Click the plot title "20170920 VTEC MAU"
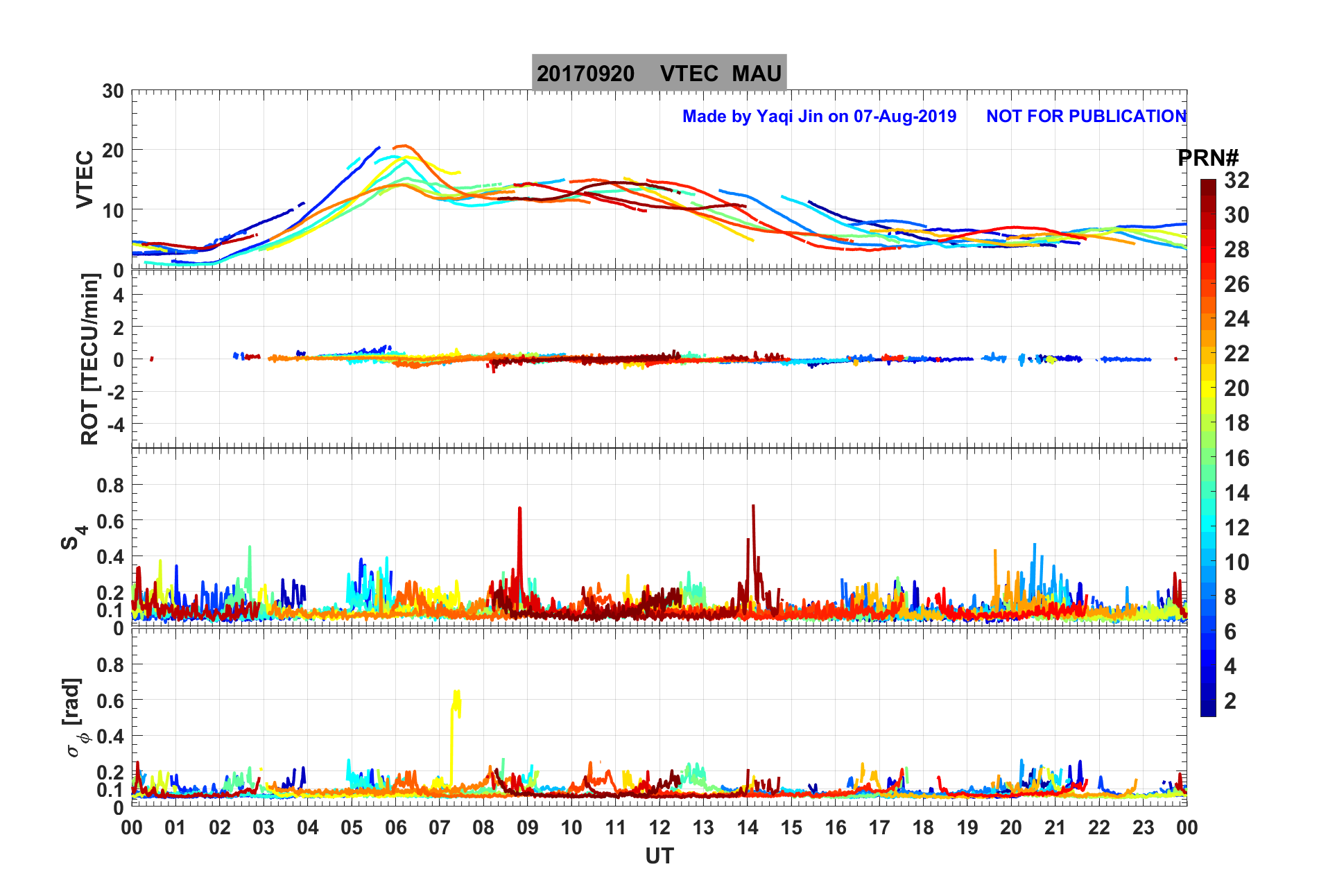1319x896 pixels. click(659, 73)
